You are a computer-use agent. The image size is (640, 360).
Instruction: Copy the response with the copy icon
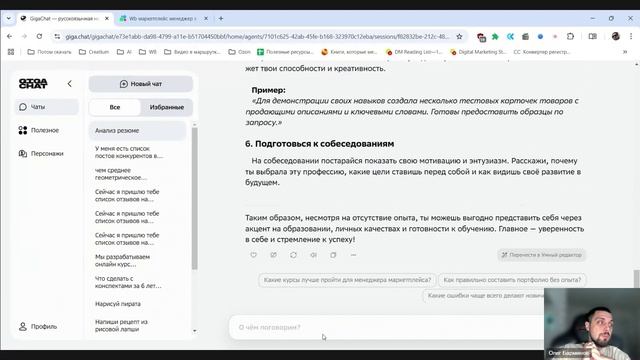click(x=333, y=255)
